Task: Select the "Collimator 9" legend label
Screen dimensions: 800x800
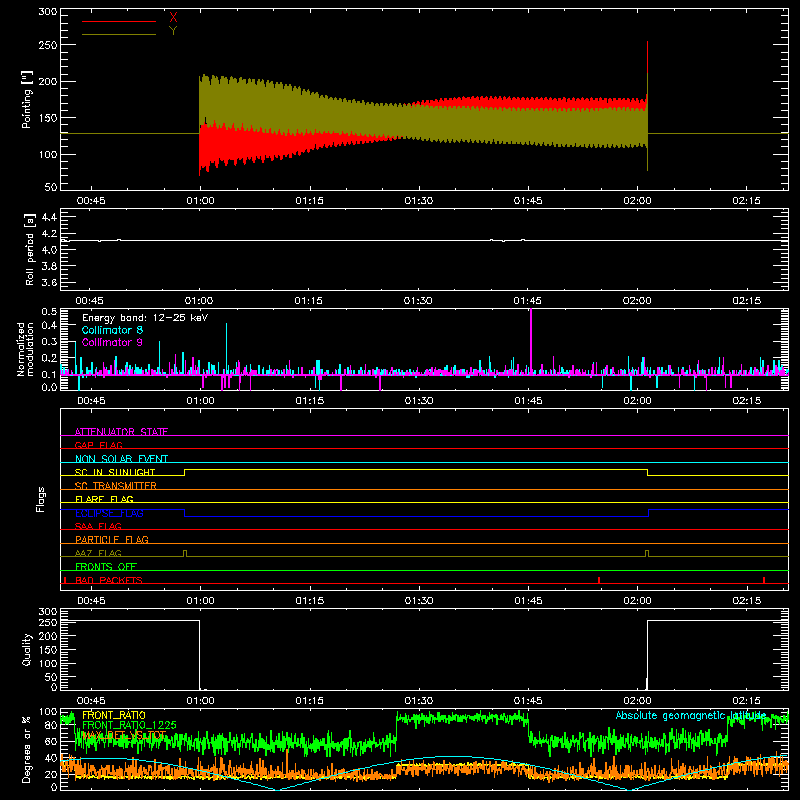Action: [x=112, y=342]
